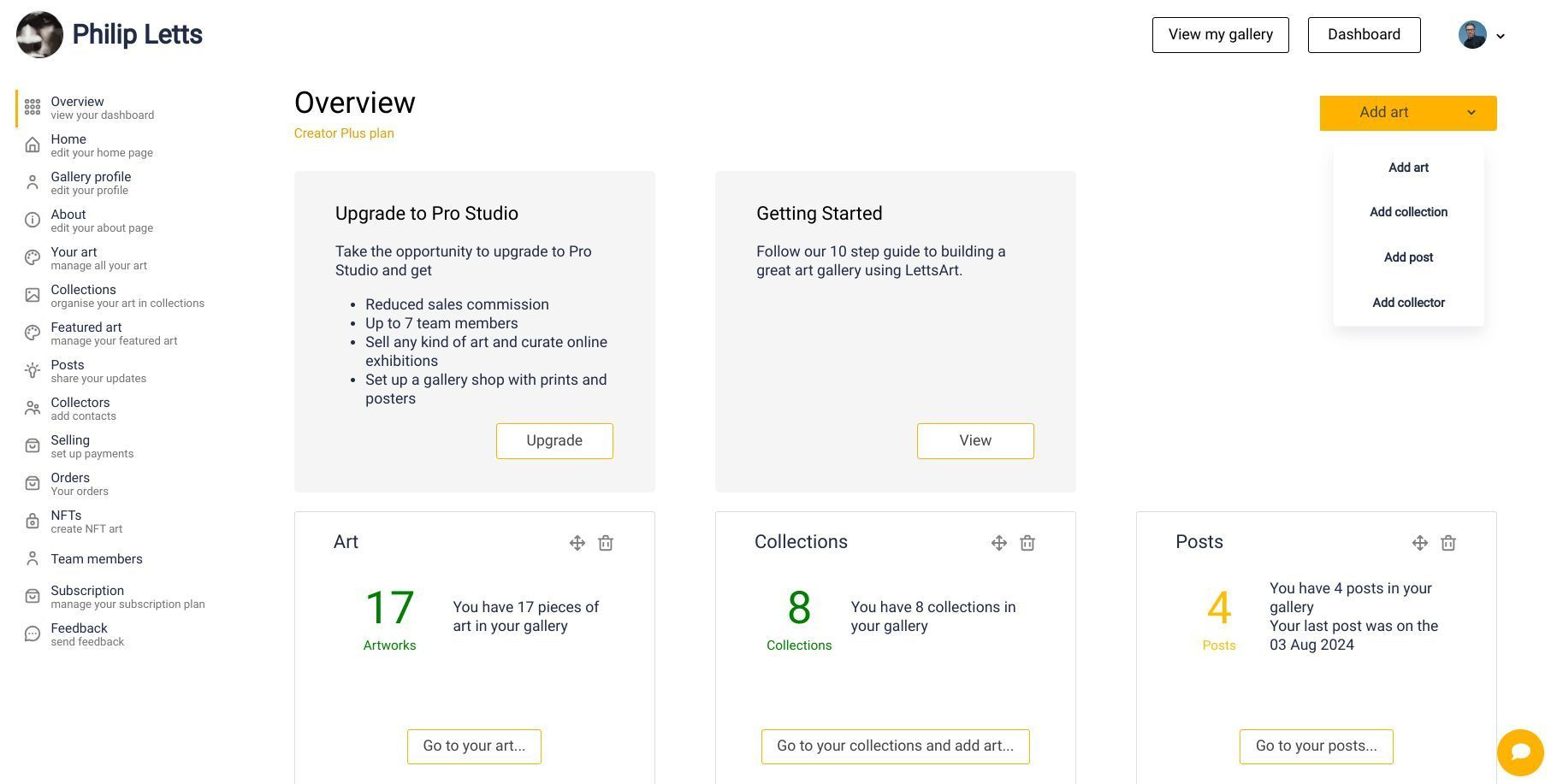Click the Feedback chat bubble icon
The image size is (1551, 784).
click(33, 634)
